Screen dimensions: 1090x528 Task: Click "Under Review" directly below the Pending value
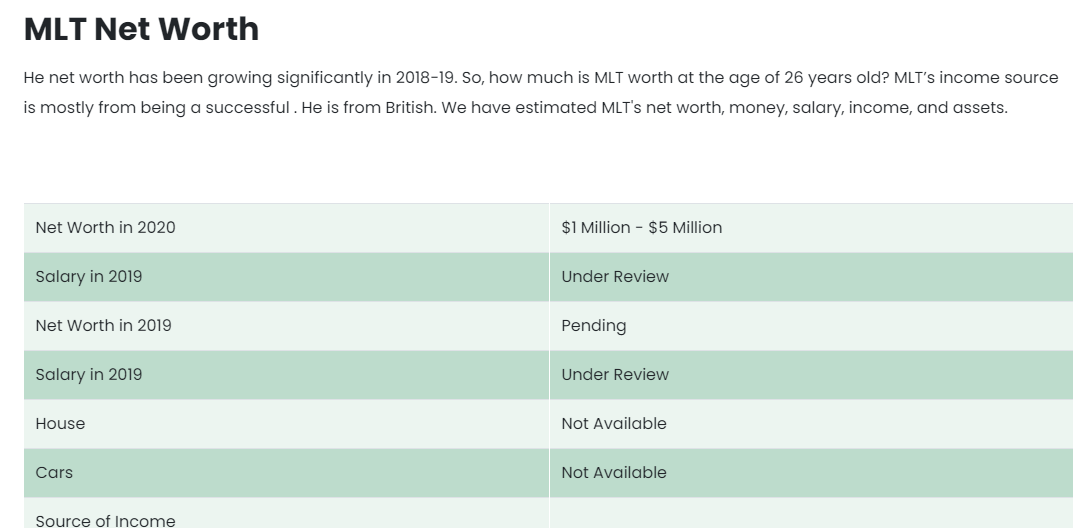click(x=615, y=375)
